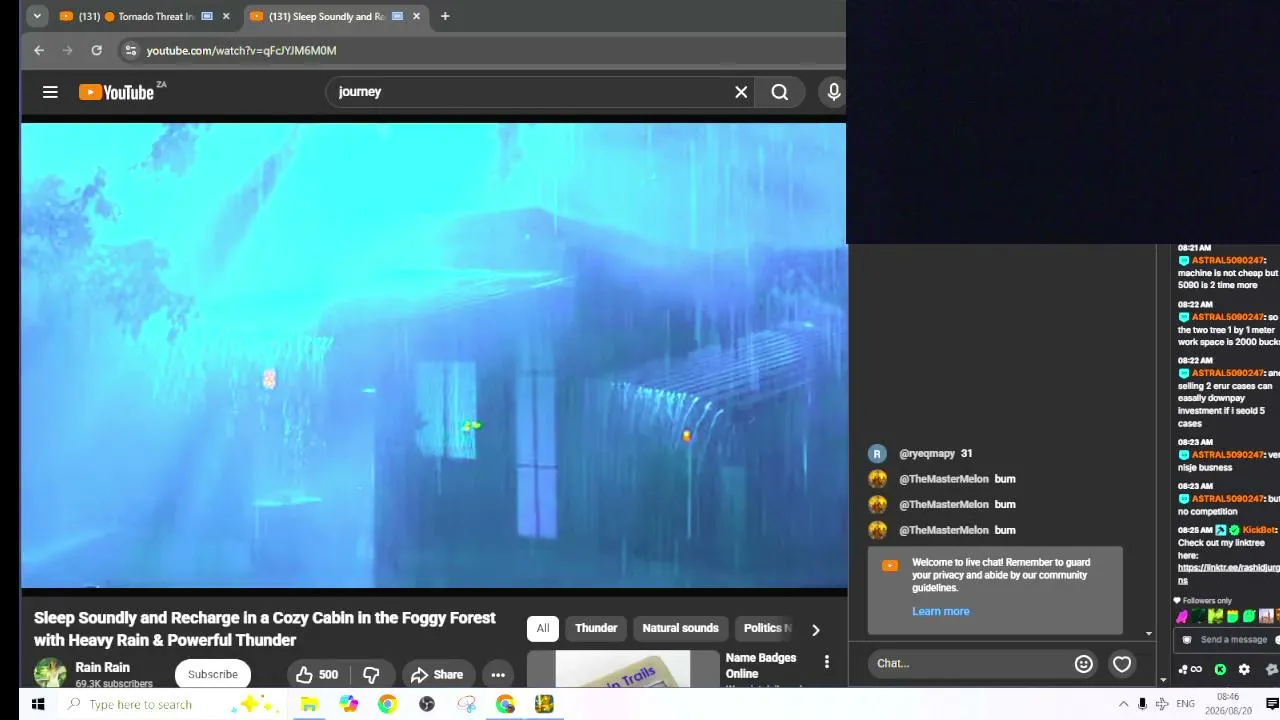Open the emoji picker in live chat
Viewport: 1280px width, 720px height.
pyautogui.click(x=1083, y=663)
